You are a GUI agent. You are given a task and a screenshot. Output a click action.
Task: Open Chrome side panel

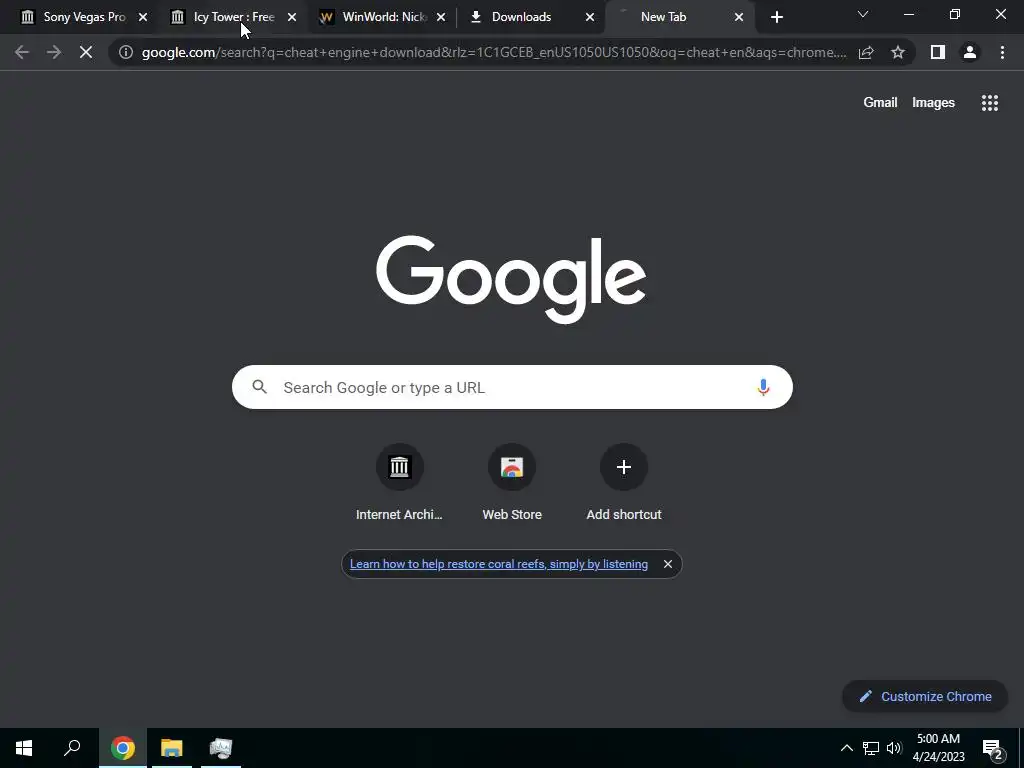click(938, 52)
